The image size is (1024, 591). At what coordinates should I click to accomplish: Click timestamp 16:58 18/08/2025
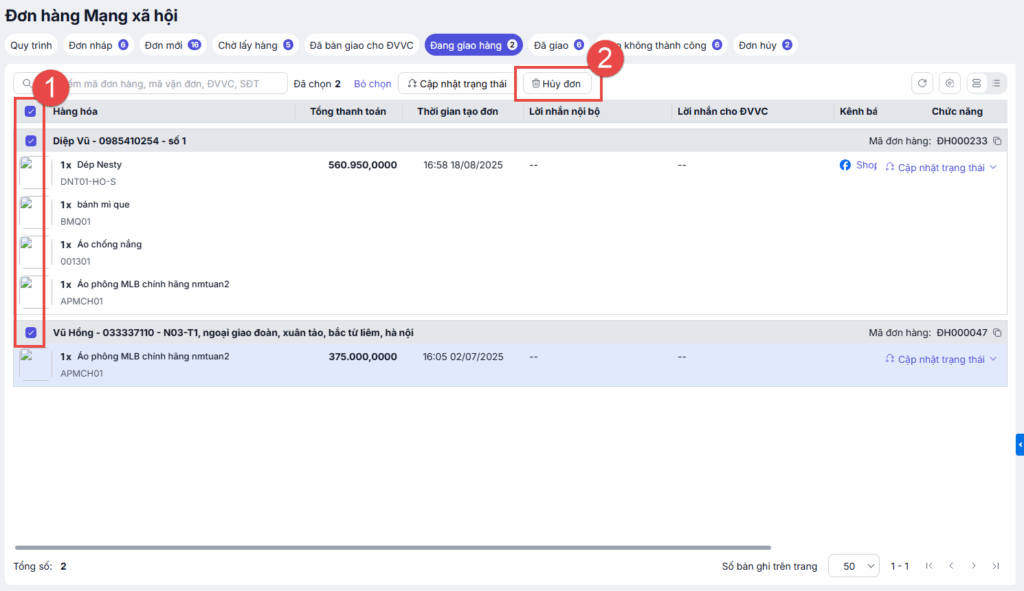click(463, 165)
